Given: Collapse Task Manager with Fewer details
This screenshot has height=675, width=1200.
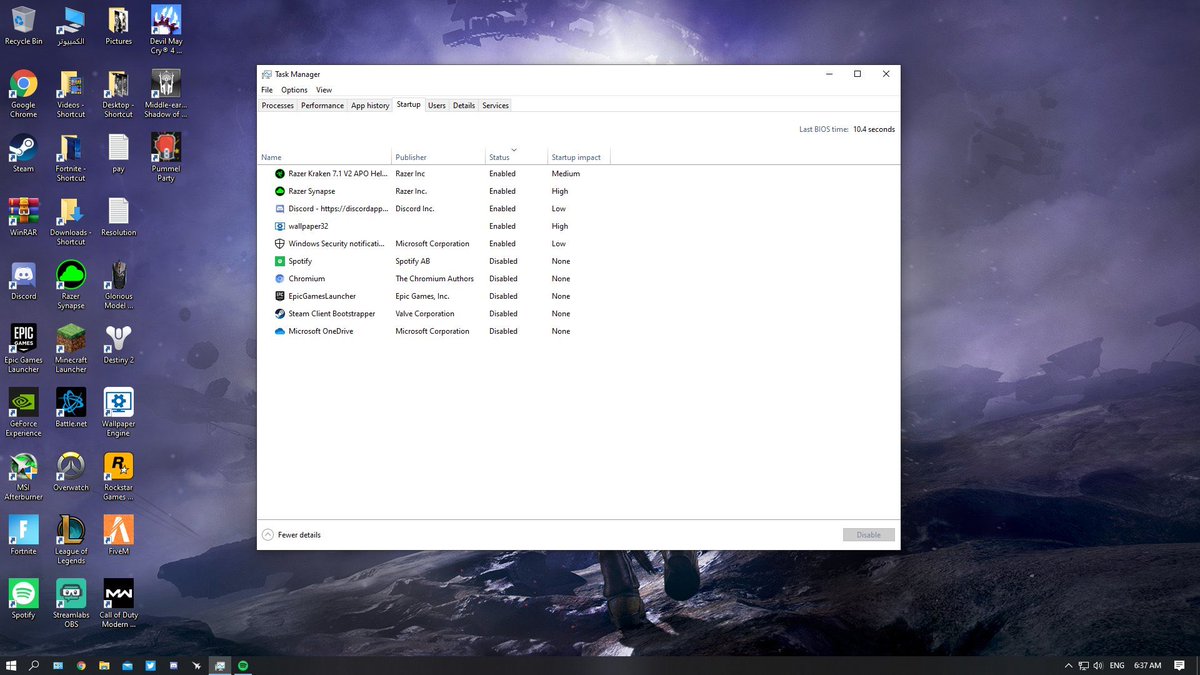Looking at the screenshot, I should (291, 535).
